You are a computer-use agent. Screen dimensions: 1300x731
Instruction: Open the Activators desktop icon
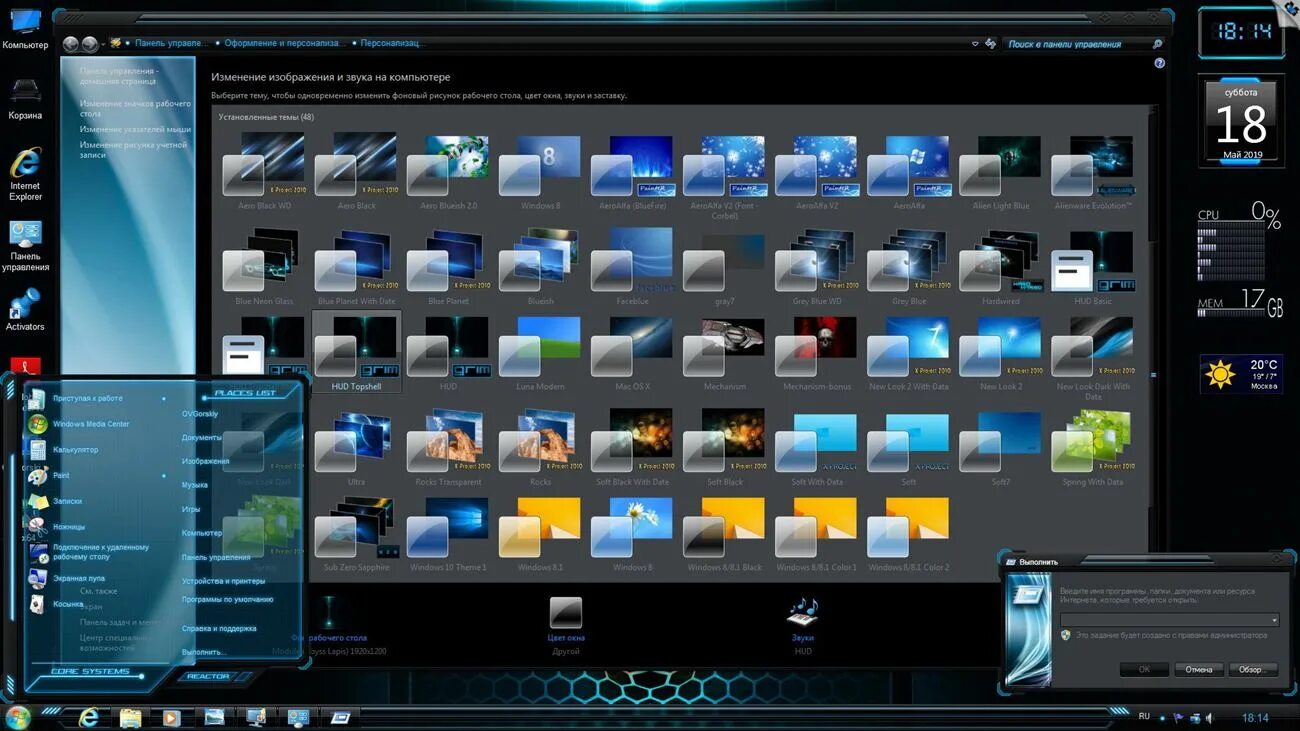coord(25,309)
